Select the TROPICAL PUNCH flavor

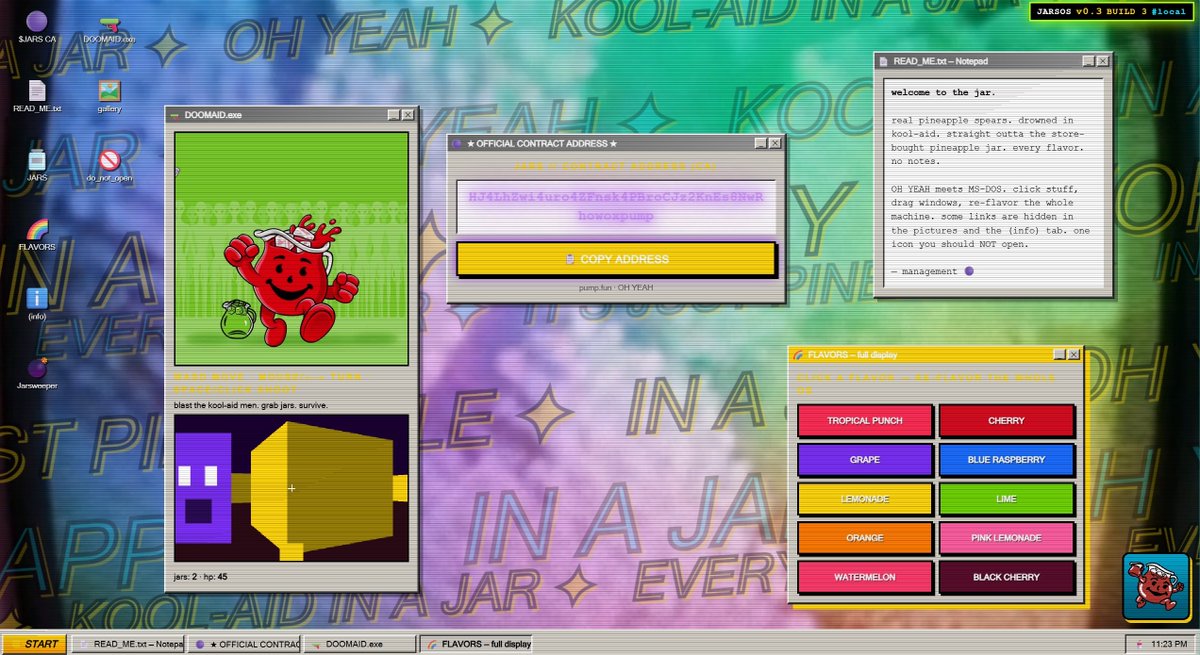tap(865, 421)
